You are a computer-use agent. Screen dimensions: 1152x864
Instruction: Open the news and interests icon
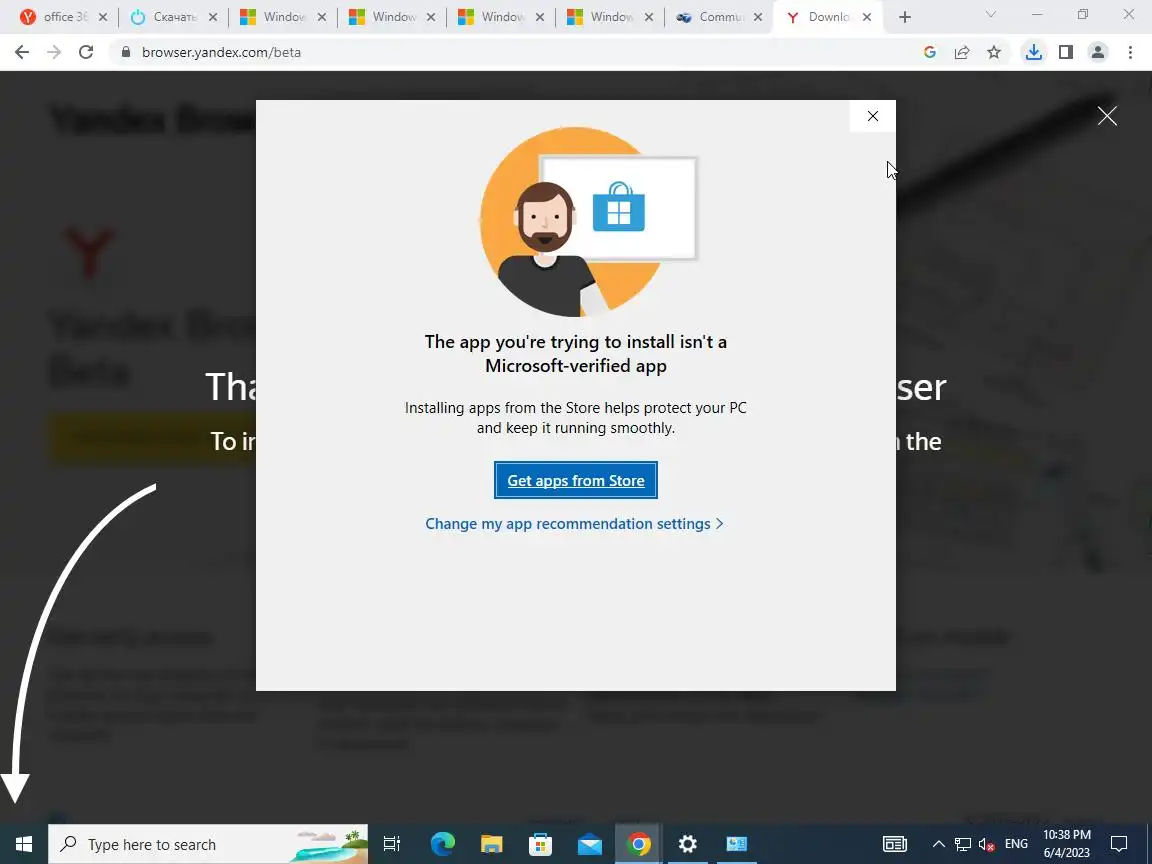[x=894, y=844]
